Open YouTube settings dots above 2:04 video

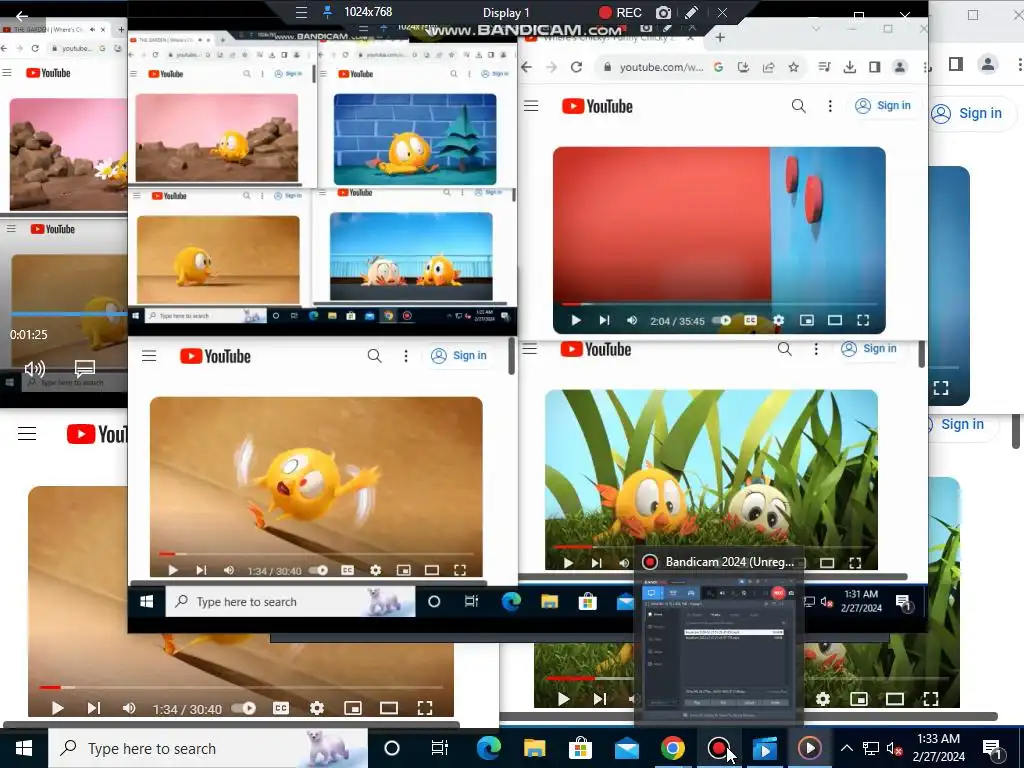pyautogui.click(x=830, y=106)
